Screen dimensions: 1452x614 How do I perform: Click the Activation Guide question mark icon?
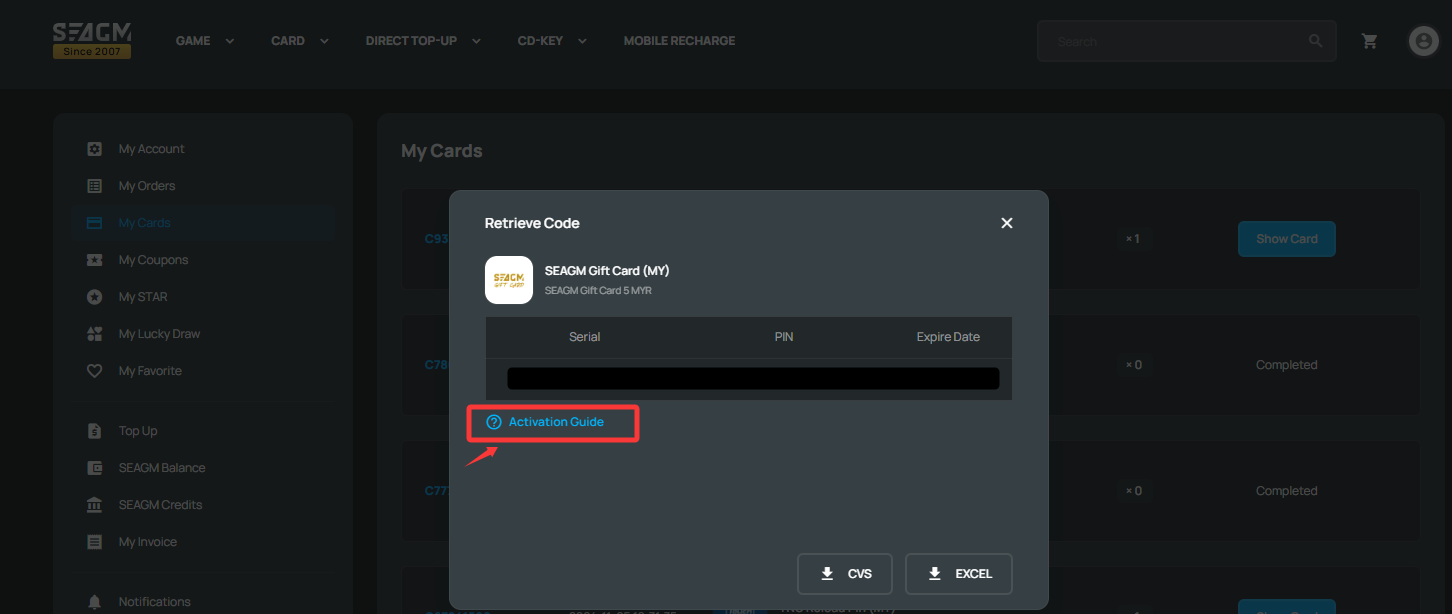pyautogui.click(x=493, y=422)
